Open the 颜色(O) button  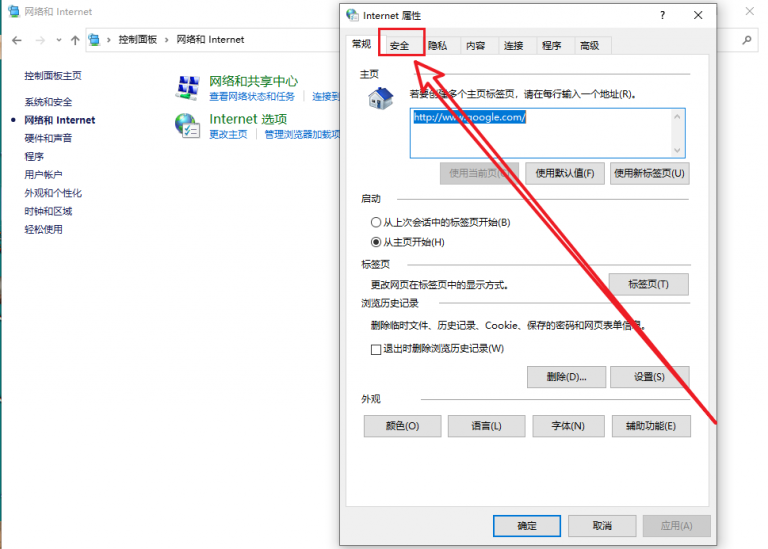pos(402,426)
